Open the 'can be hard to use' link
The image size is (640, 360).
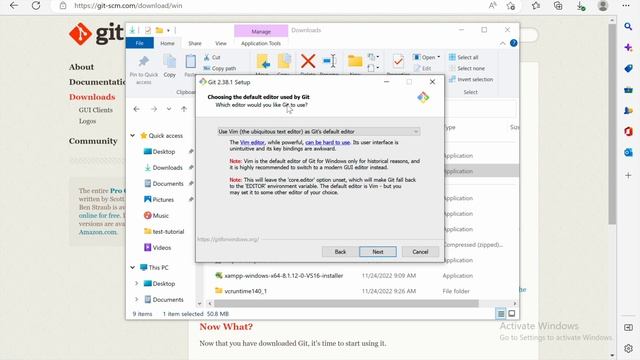coord(327,142)
